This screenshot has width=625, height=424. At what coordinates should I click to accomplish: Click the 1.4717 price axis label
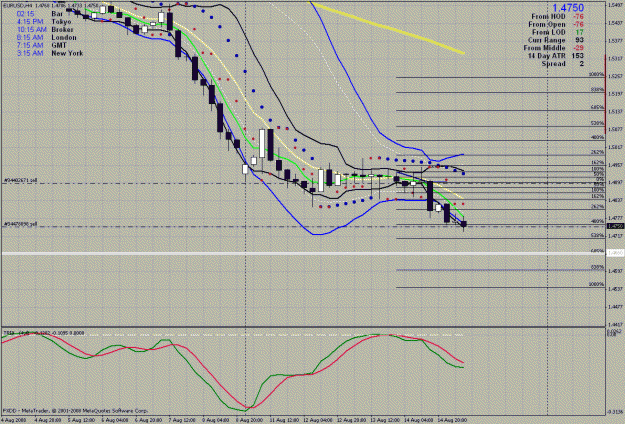616,236
